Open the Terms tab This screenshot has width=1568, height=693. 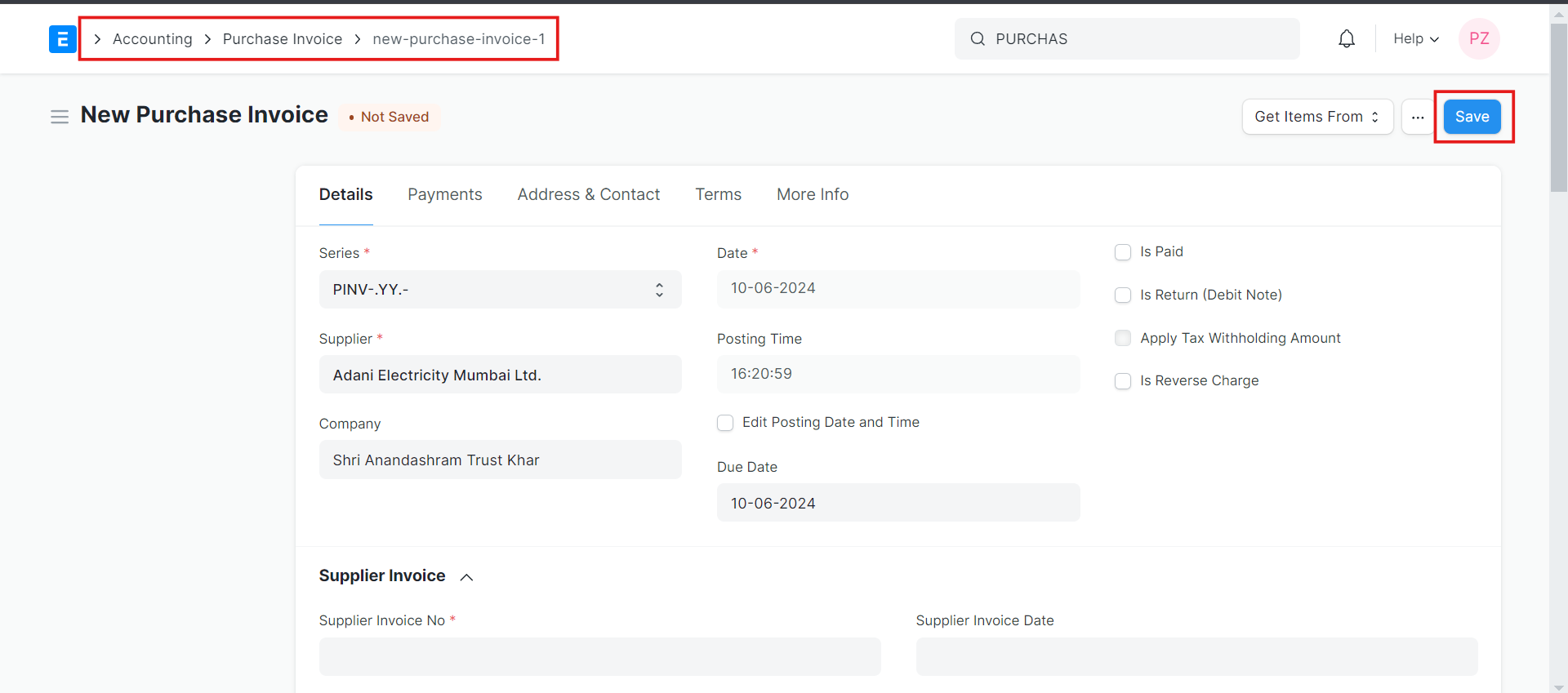click(x=719, y=194)
